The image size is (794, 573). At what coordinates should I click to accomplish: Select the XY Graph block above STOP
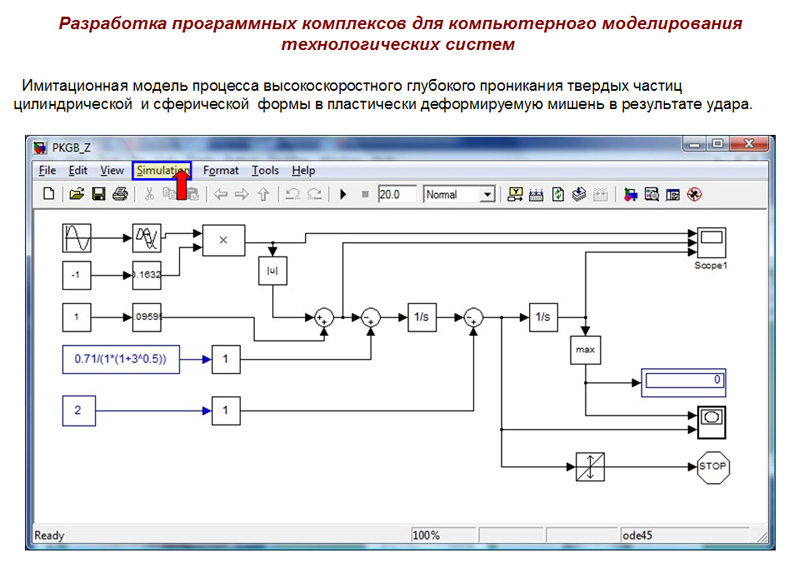[x=711, y=422]
